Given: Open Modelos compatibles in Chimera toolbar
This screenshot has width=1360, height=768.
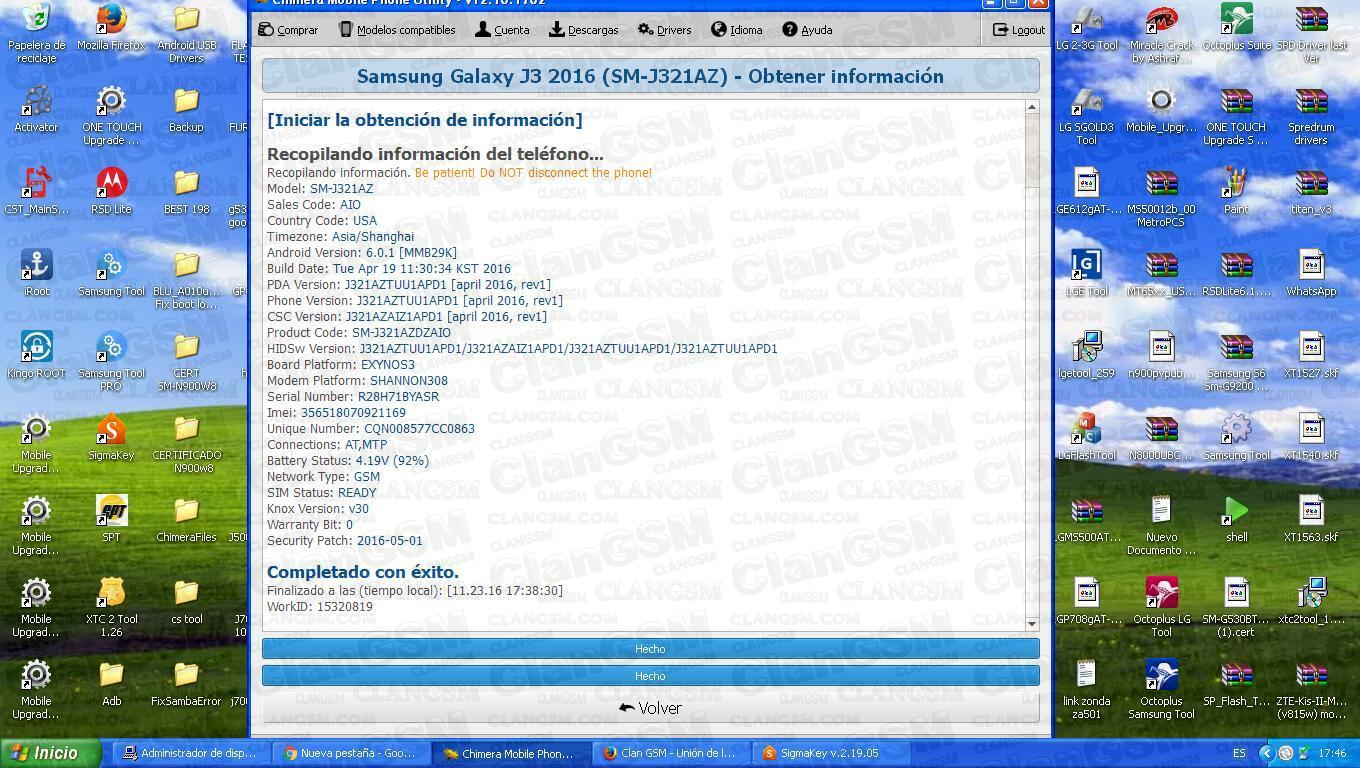Looking at the screenshot, I should click(x=397, y=30).
